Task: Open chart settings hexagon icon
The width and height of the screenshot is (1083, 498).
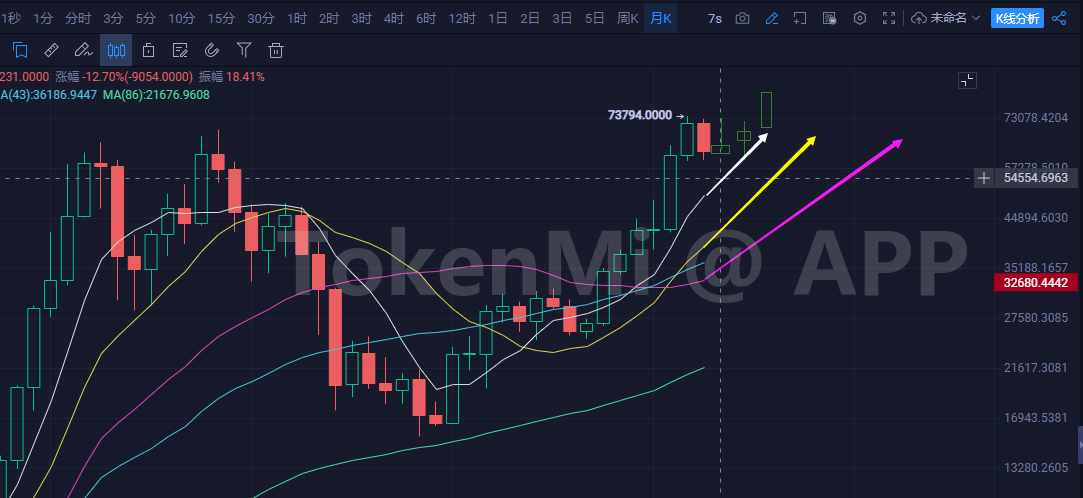Action: [x=859, y=18]
